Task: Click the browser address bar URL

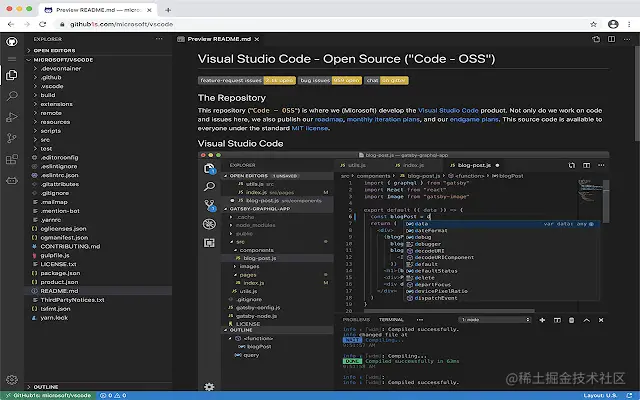Action: (x=121, y=24)
